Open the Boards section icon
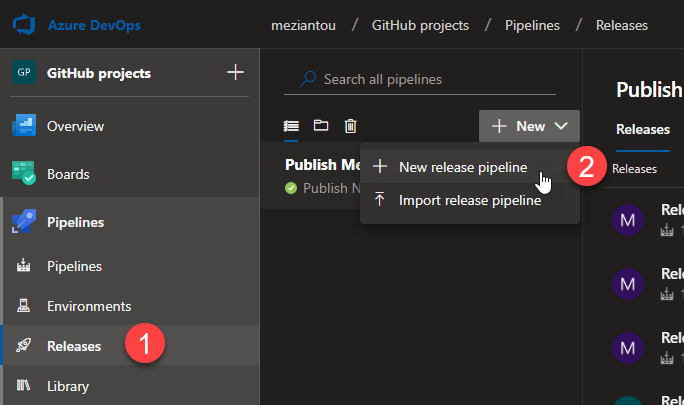 click(24, 174)
